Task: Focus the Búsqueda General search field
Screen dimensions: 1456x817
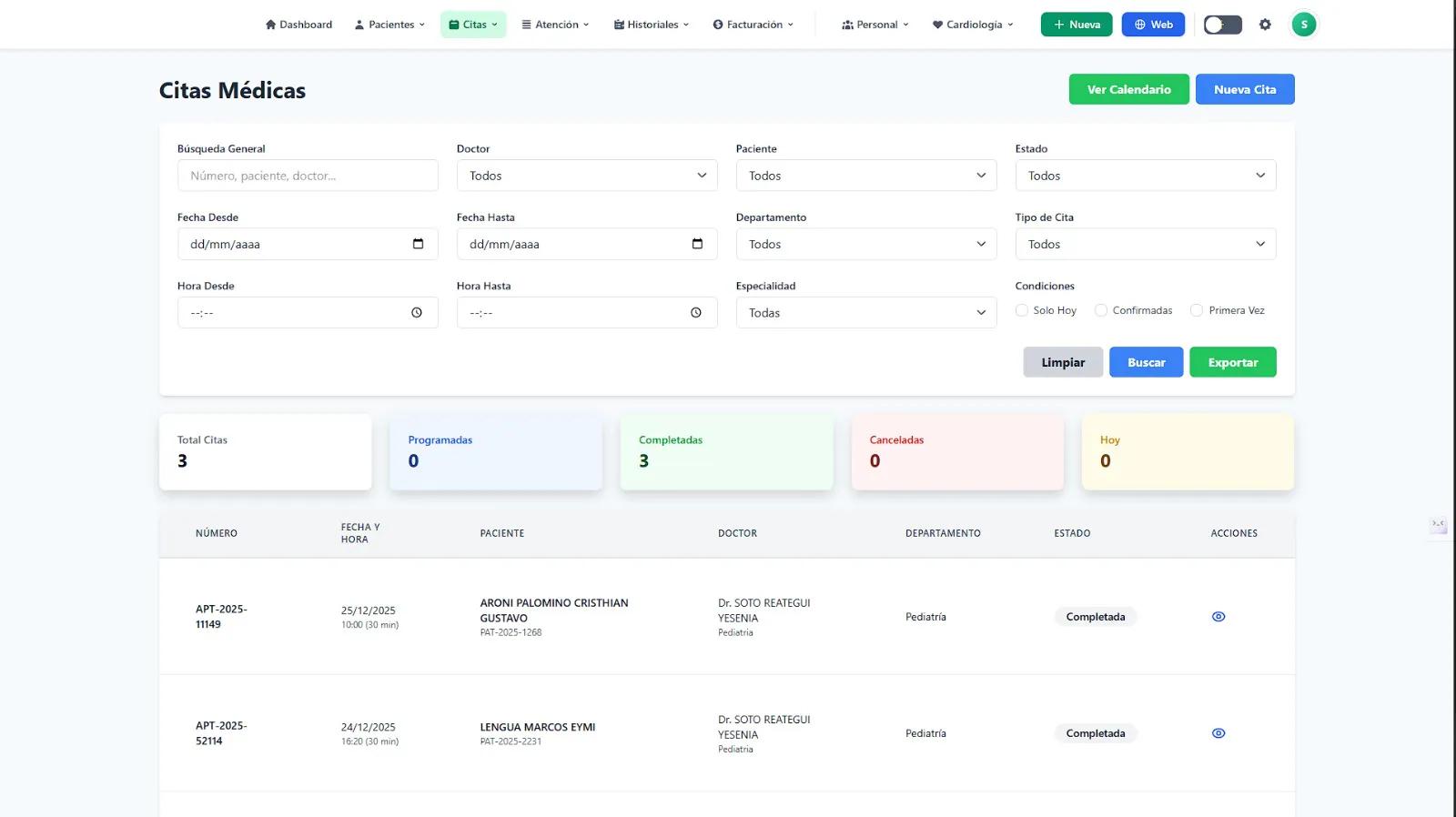Action: (308, 176)
